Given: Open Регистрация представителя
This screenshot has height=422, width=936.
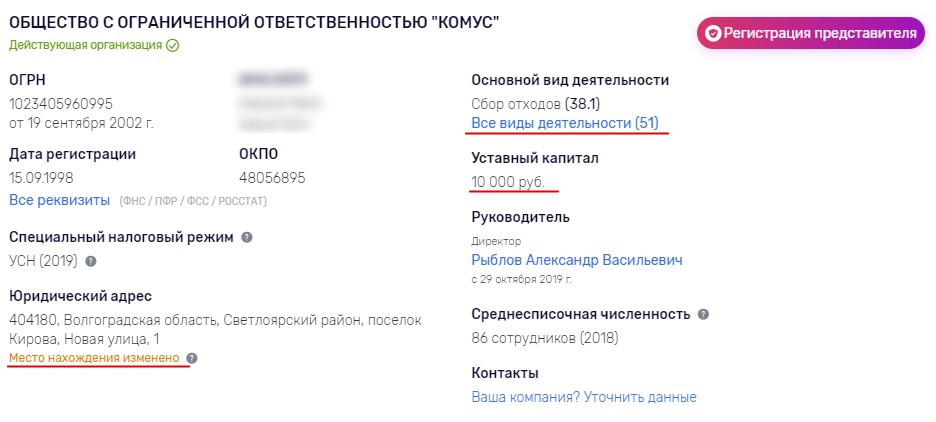Looking at the screenshot, I should pos(811,33).
